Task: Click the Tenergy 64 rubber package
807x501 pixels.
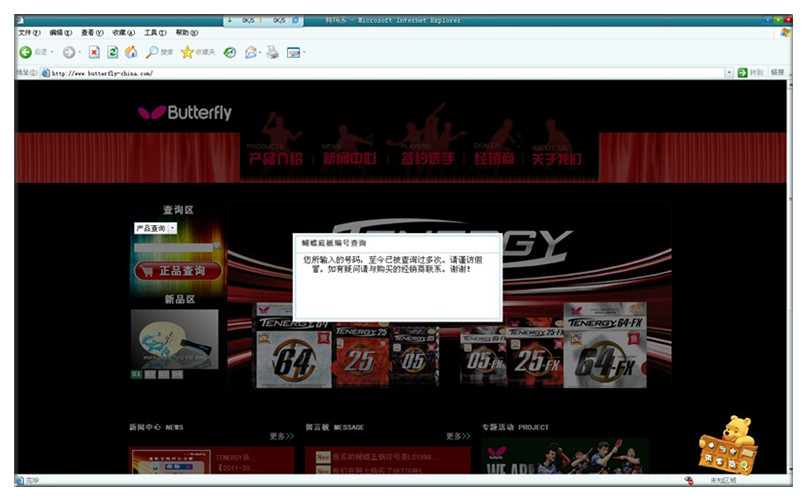Action: click(x=294, y=352)
